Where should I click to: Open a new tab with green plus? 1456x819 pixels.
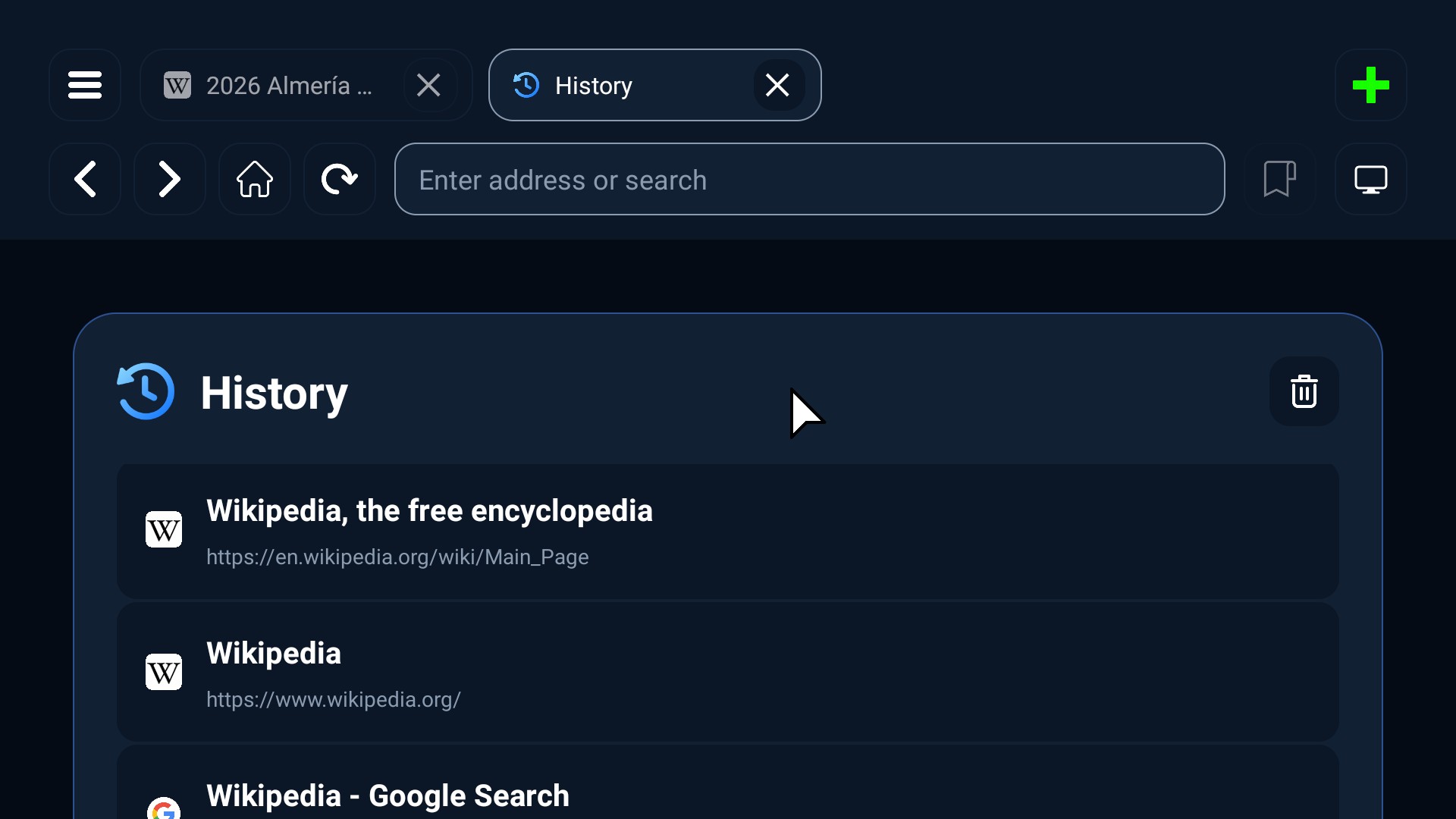point(1371,85)
